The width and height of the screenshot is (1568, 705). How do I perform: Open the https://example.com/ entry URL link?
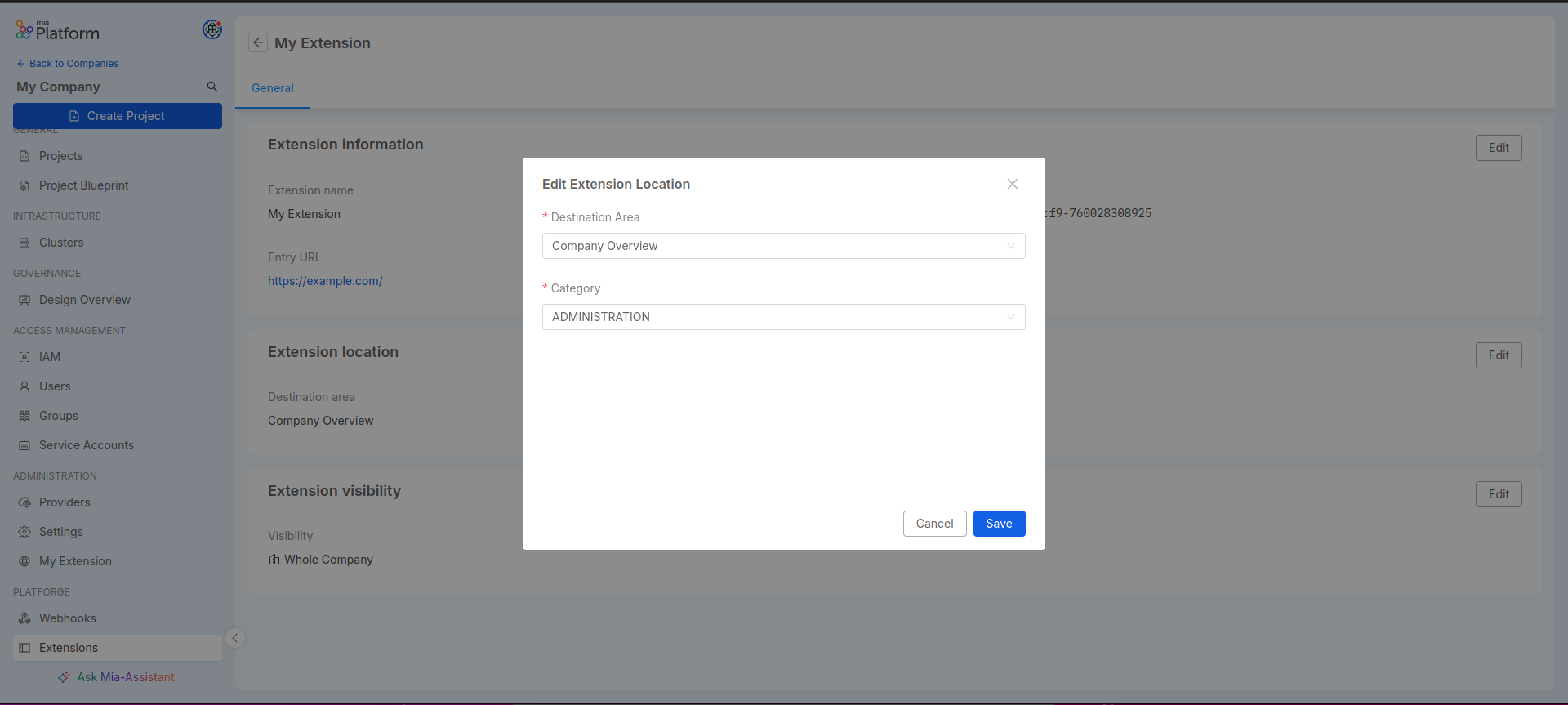click(325, 281)
